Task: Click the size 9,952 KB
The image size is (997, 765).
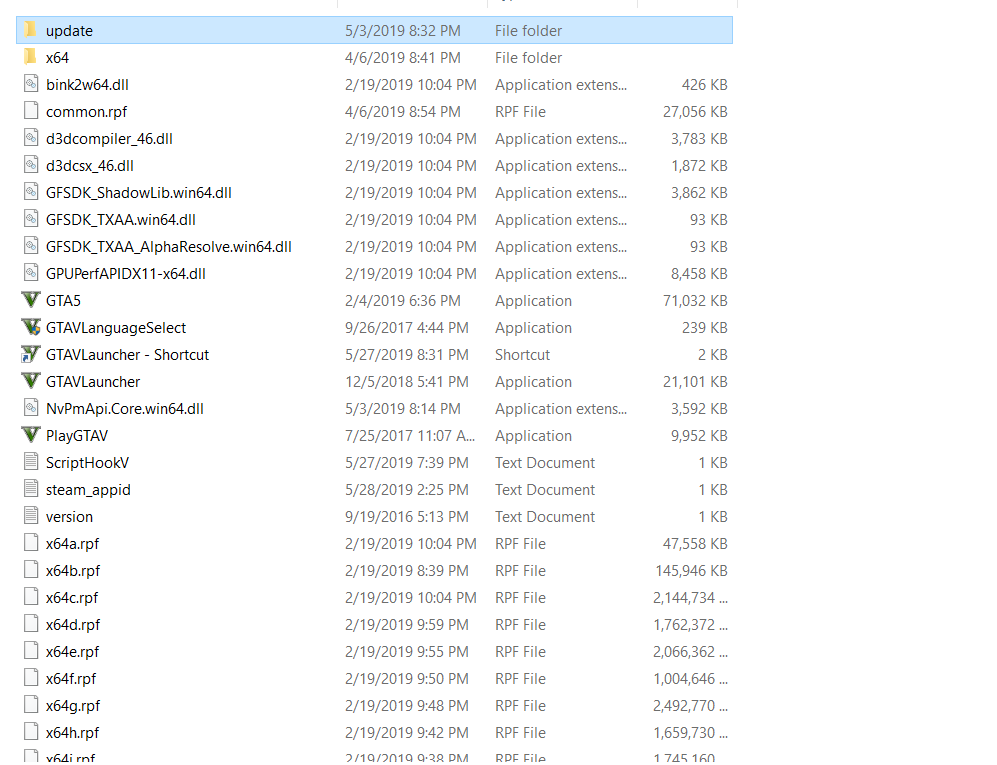Action: point(699,436)
